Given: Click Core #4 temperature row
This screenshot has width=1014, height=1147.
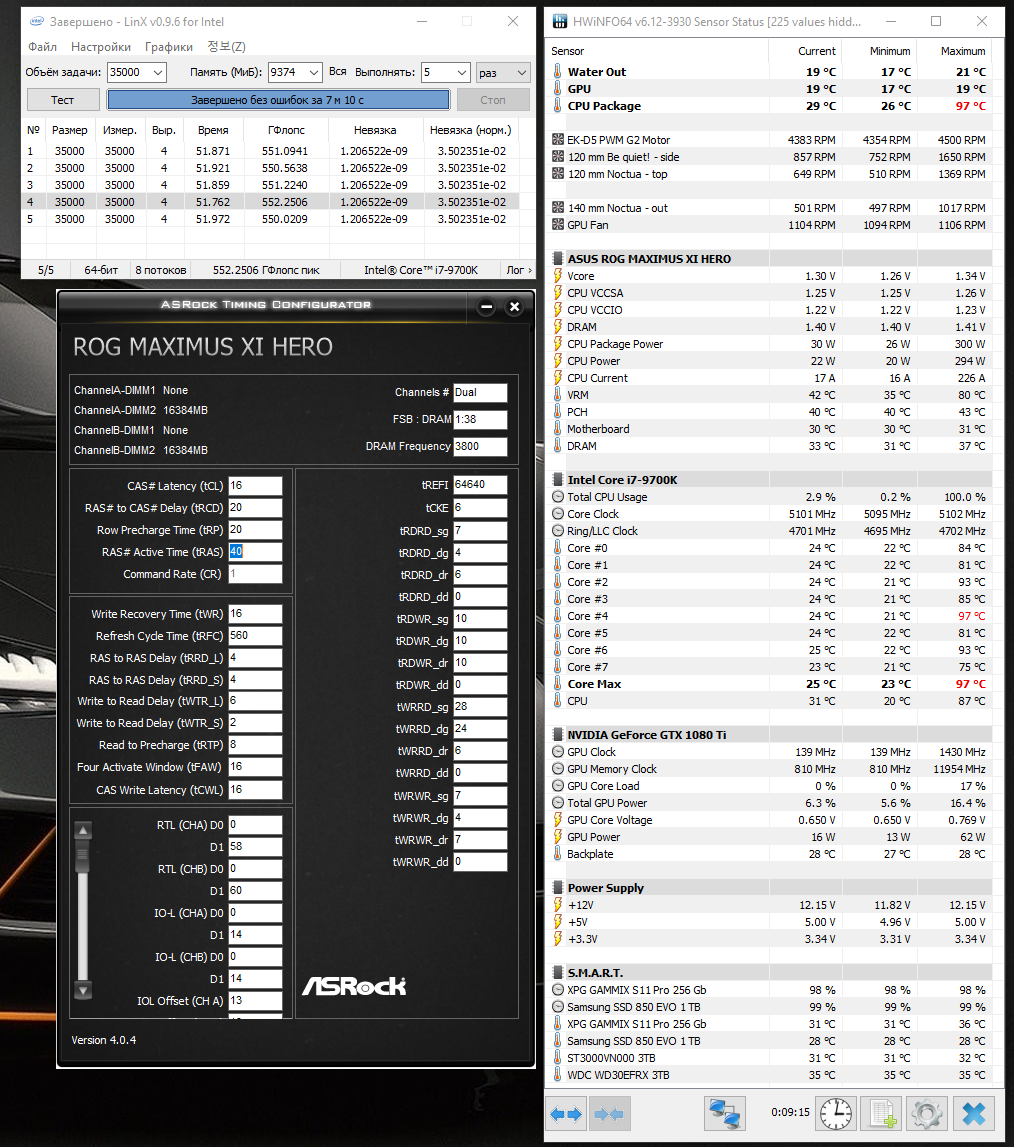Looking at the screenshot, I should click(770, 616).
